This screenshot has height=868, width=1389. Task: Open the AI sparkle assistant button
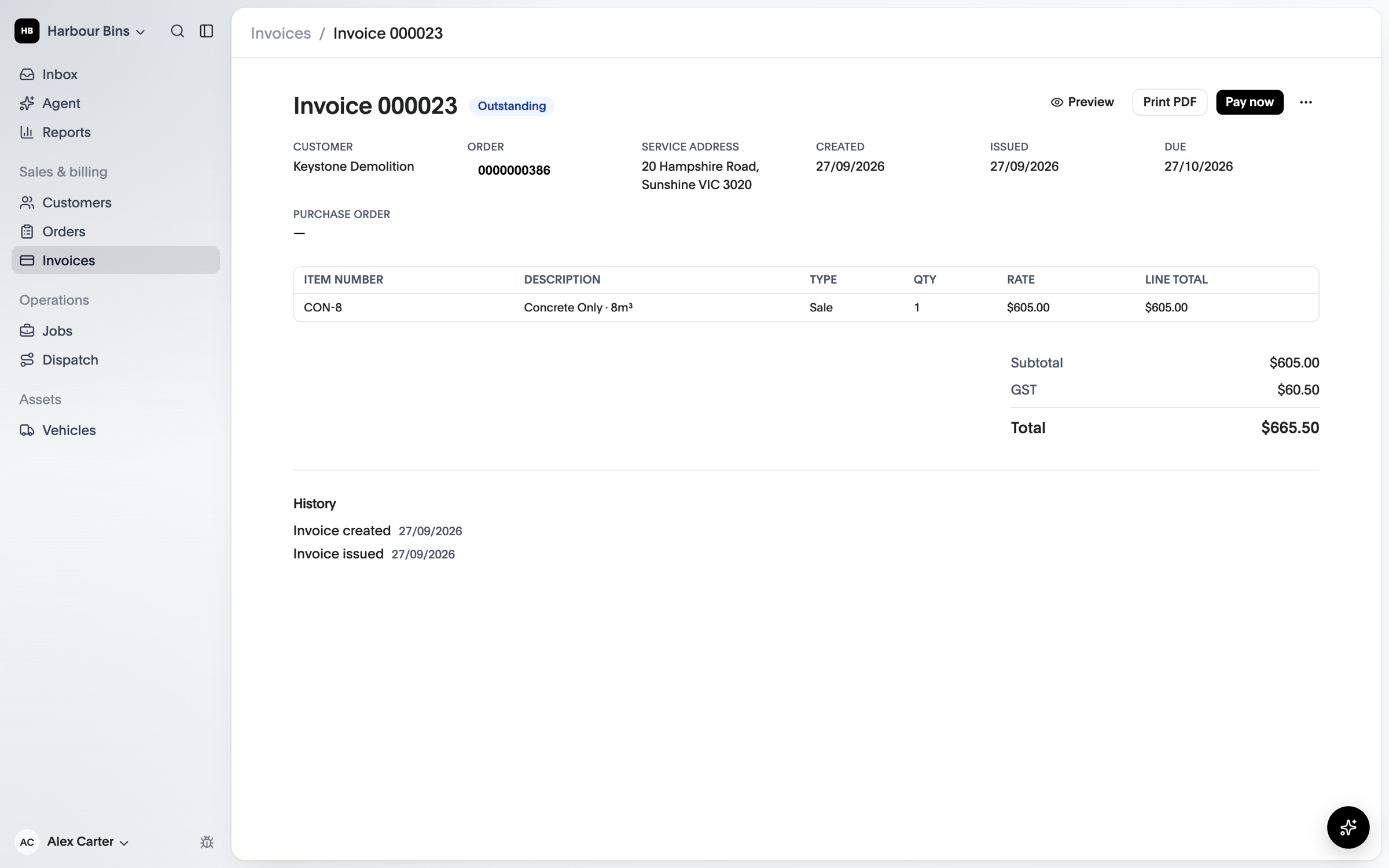(x=1348, y=827)
